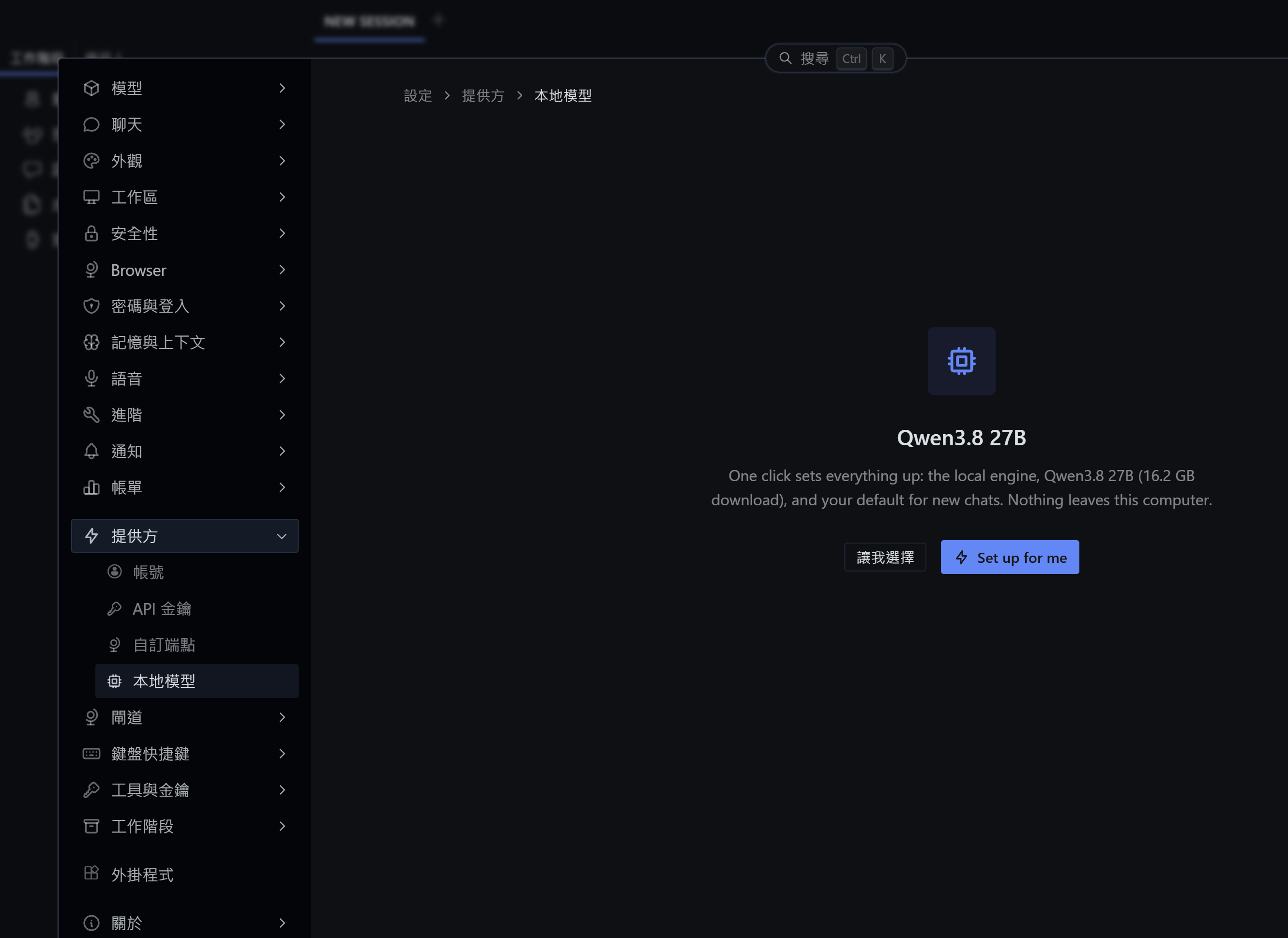Image resolution: width=1288 pixels, height=938 pixels.
Task: Click the Set up for me button
Action: 1010,557
